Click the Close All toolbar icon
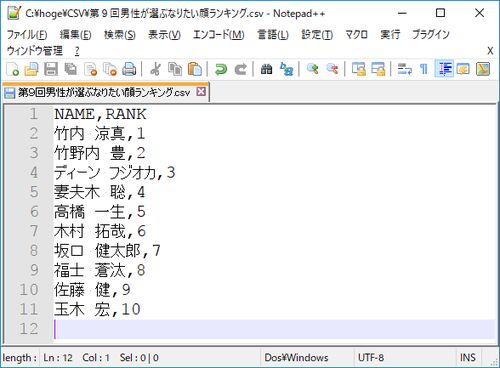The width and height of the screenshot is (500, 368). point(110,69)
